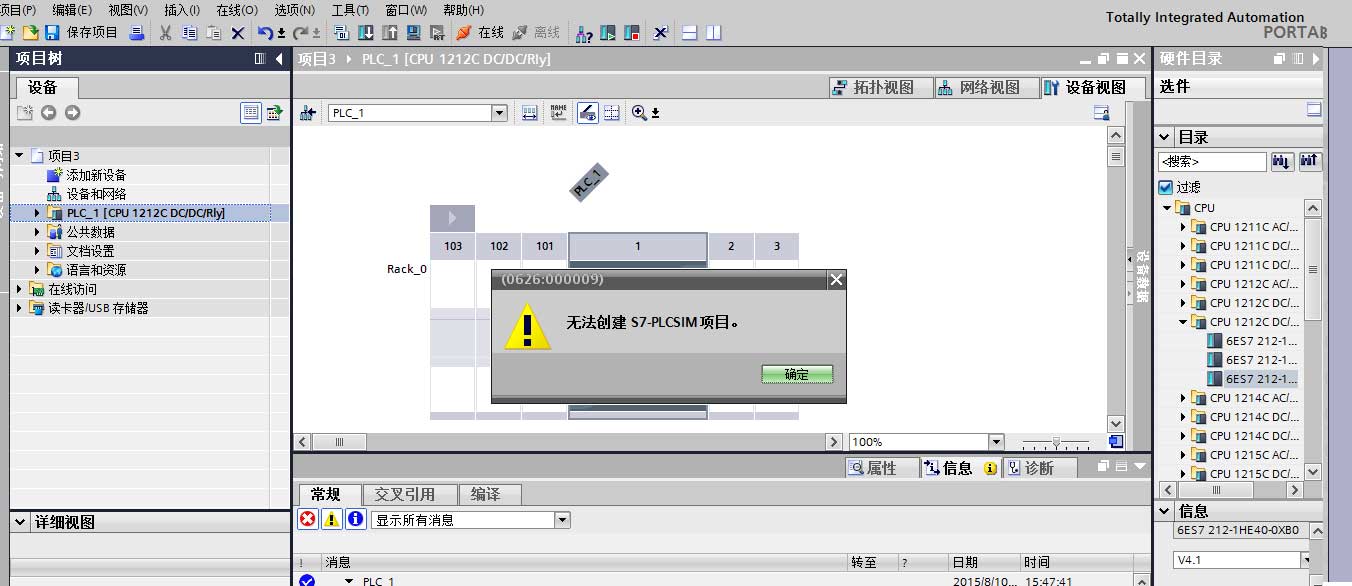Click the Cut scissors icon
The width and height of the screenshot is (1352, 586).
coord(166,33)
